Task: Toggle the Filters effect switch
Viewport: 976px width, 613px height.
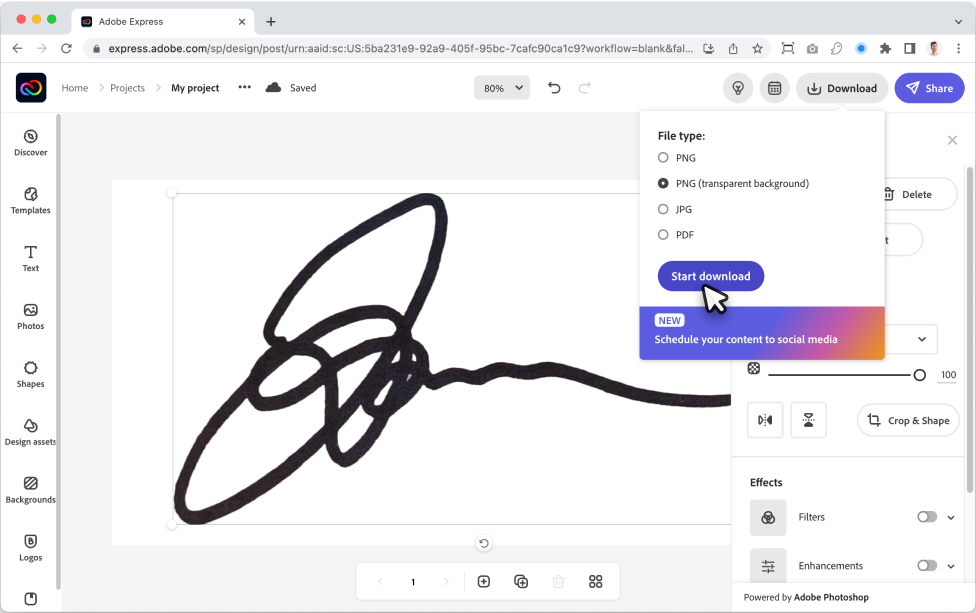Action: point(927,517)
